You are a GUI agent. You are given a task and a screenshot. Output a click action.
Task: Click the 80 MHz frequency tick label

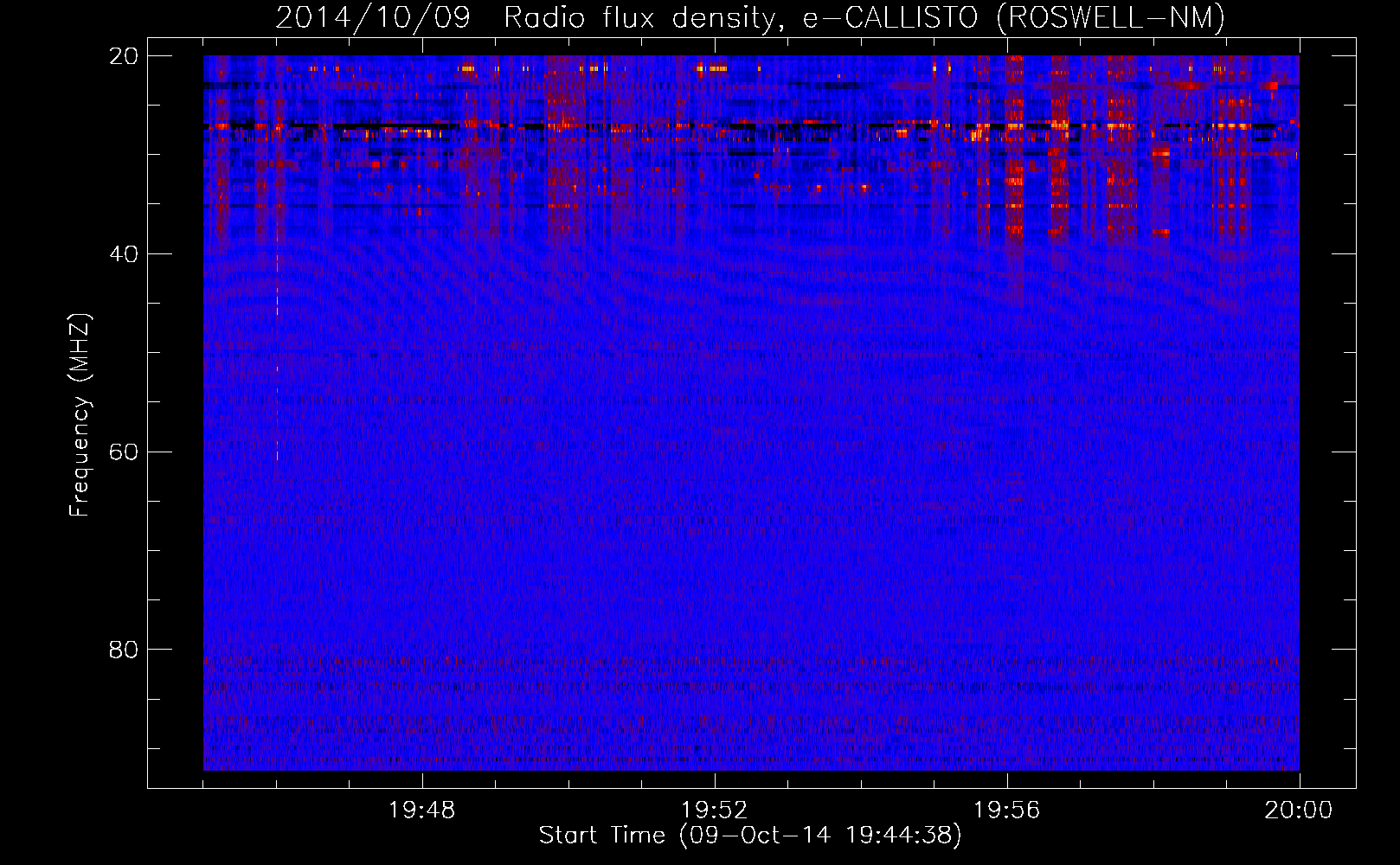pos(124,650)
